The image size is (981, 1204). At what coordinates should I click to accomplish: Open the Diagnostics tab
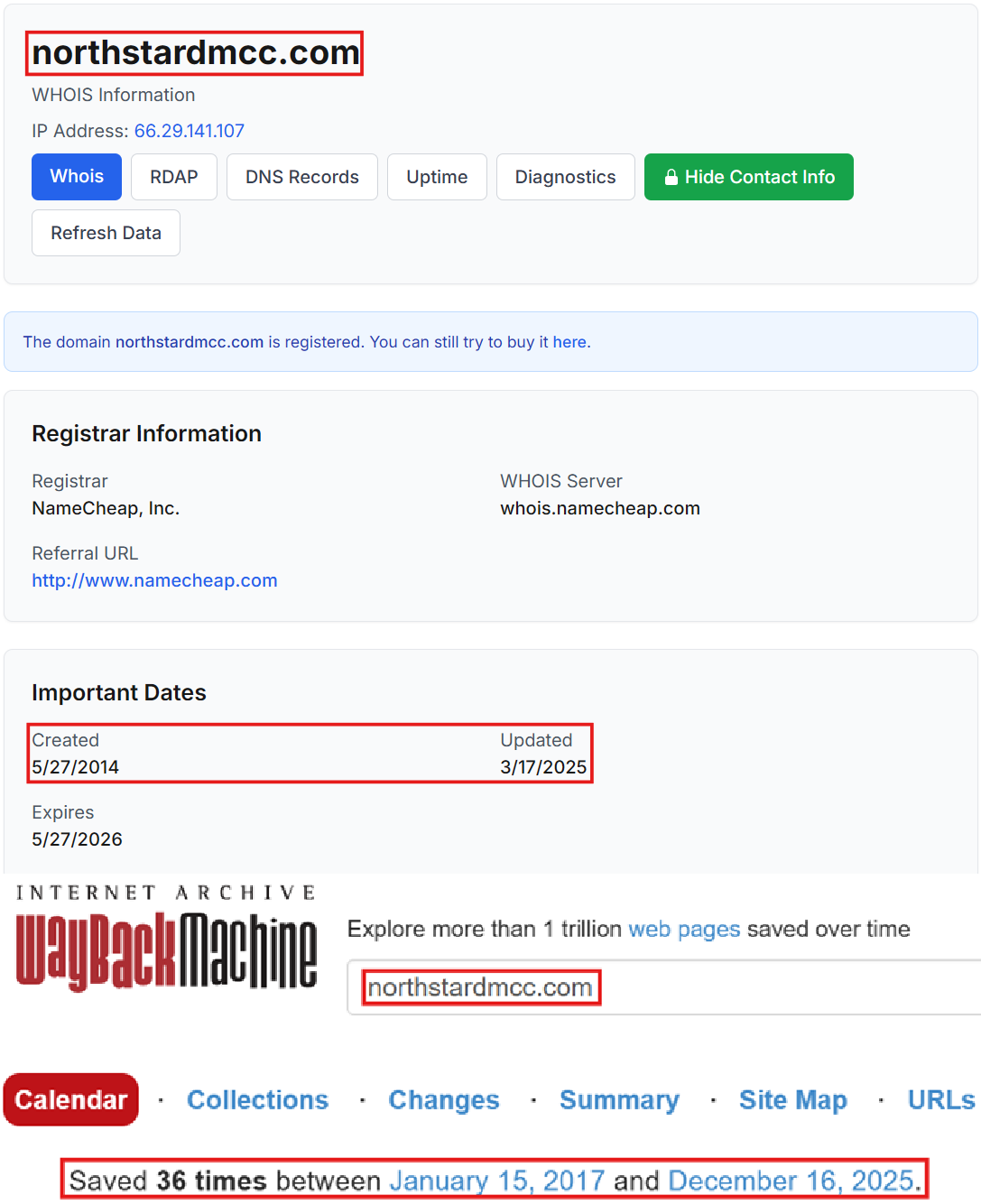(x=565, y=177)
